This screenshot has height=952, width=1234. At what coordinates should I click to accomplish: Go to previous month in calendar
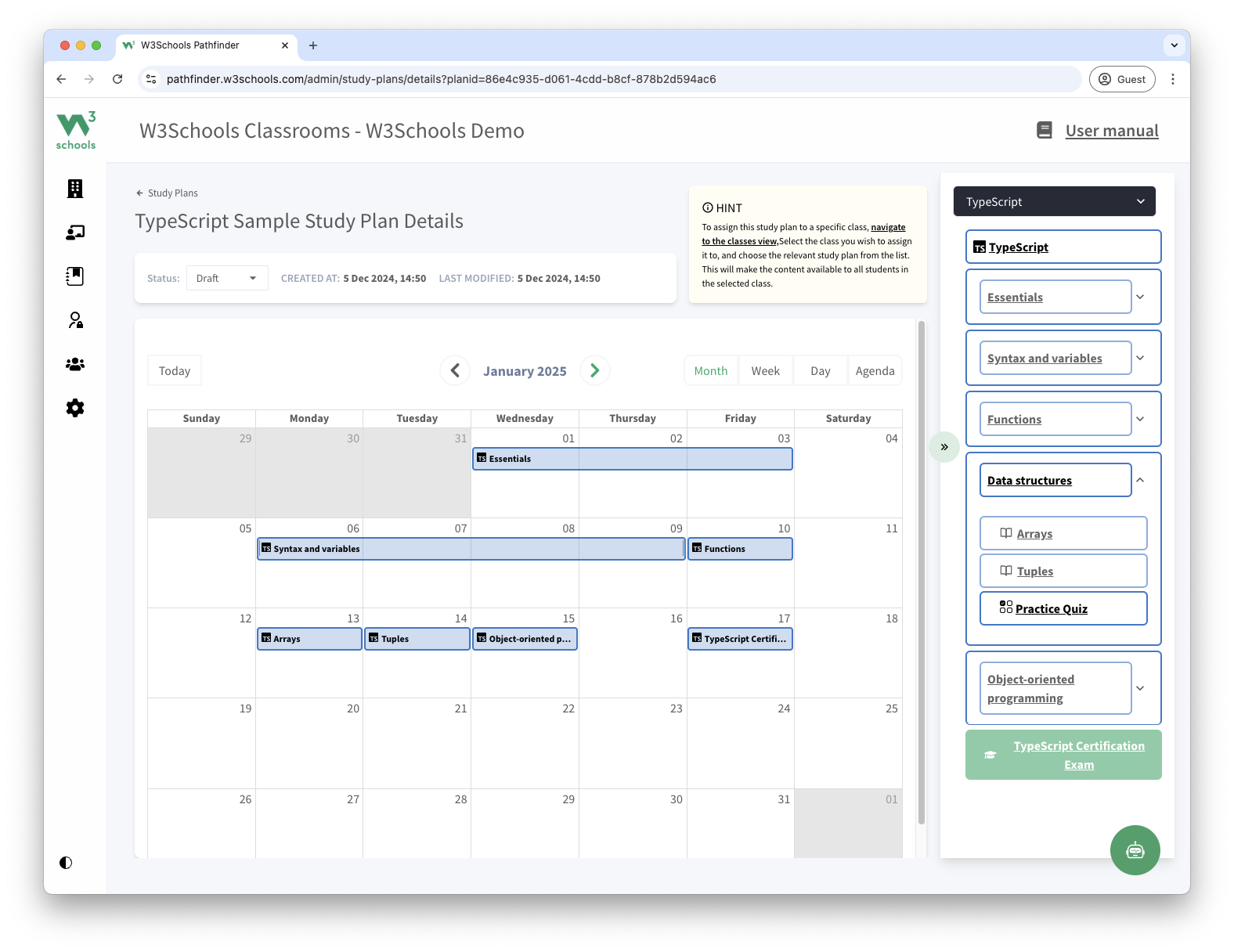(455, 370)
